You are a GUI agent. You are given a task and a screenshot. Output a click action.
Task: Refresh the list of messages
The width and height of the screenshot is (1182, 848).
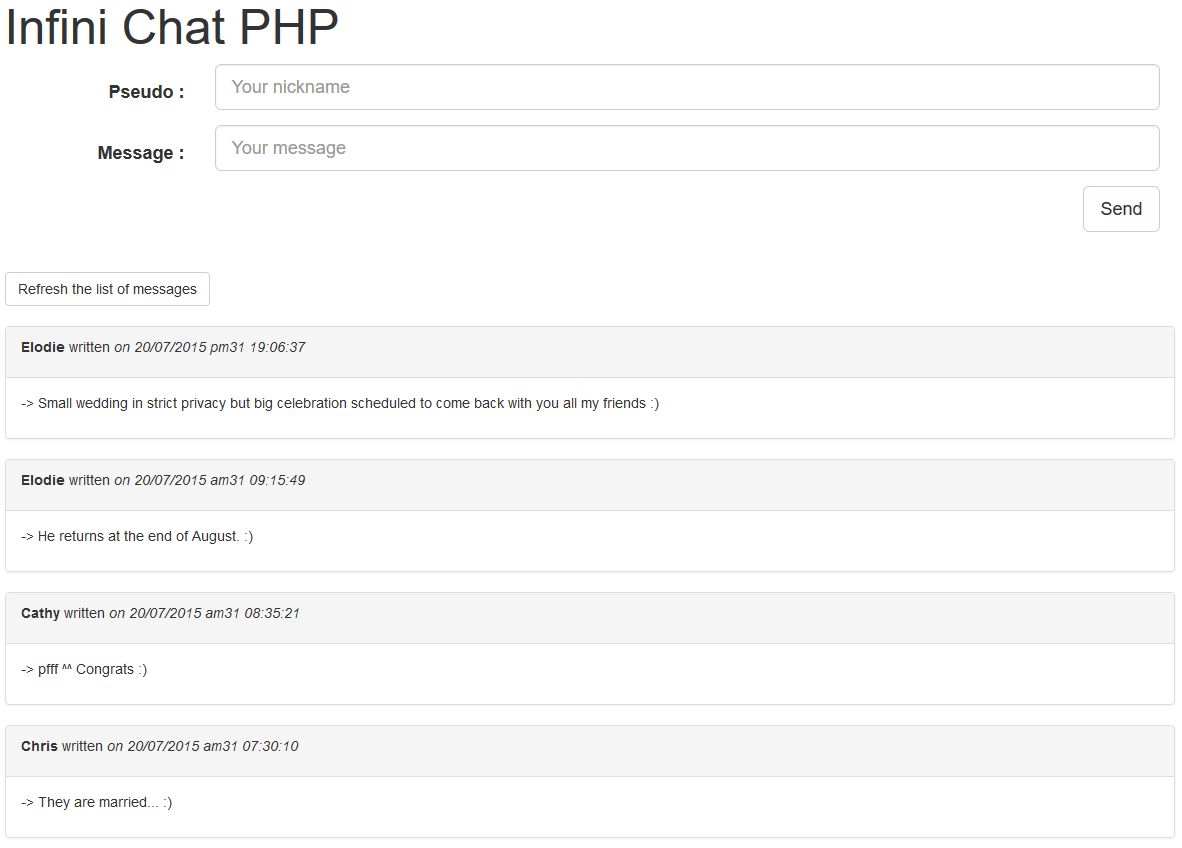(107, 289)
